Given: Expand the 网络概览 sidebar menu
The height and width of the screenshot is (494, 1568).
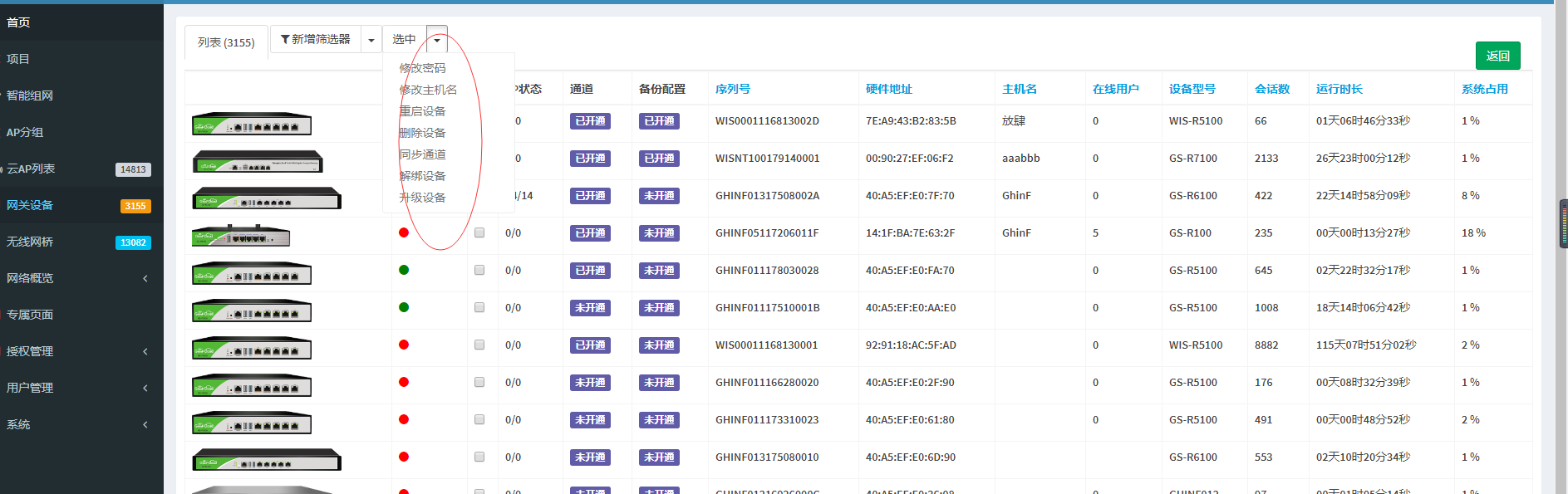Looking at the screenshot, I should coord(79,278).
